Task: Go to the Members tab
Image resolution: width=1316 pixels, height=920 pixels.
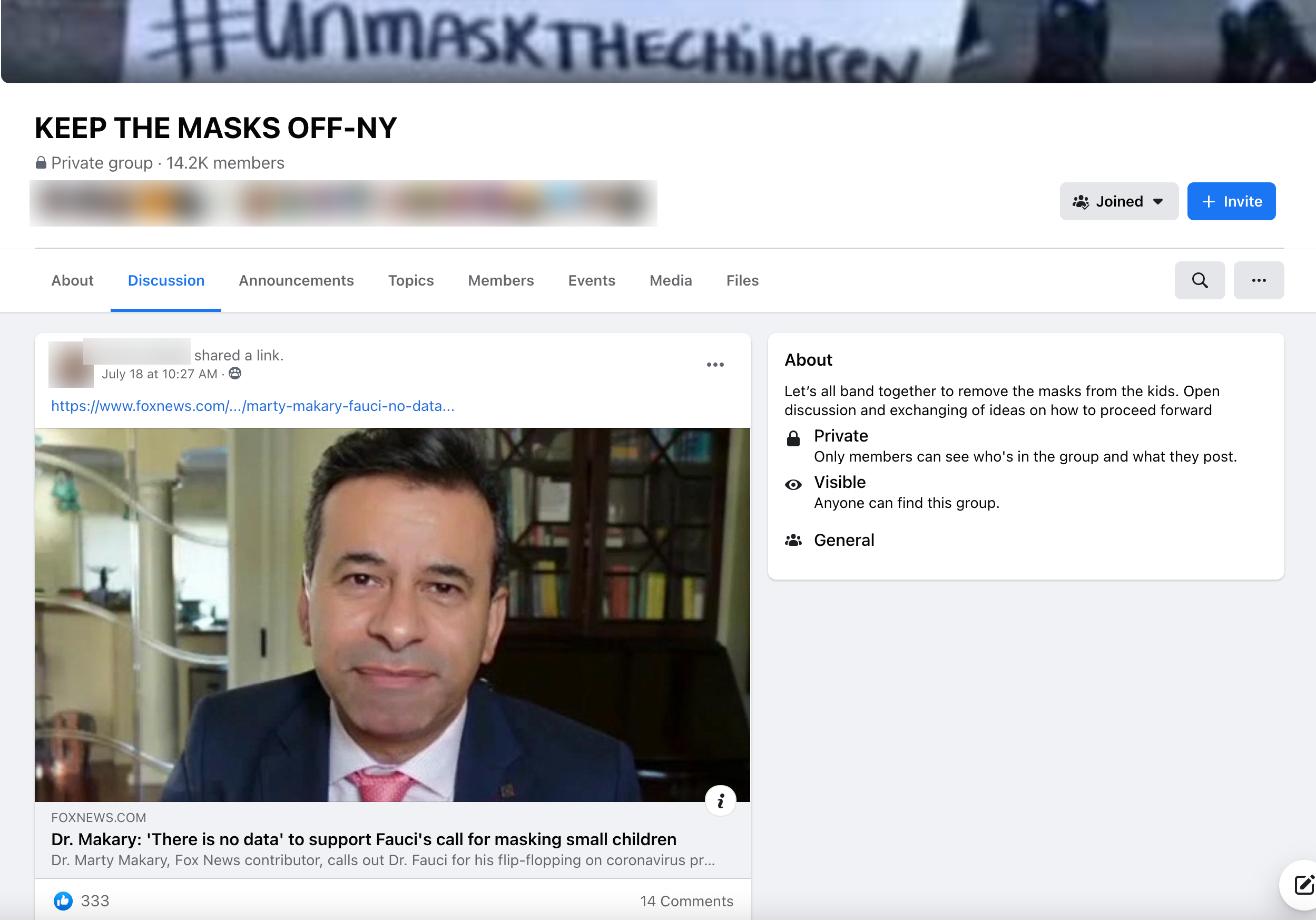Action: (x=500, y=280)
